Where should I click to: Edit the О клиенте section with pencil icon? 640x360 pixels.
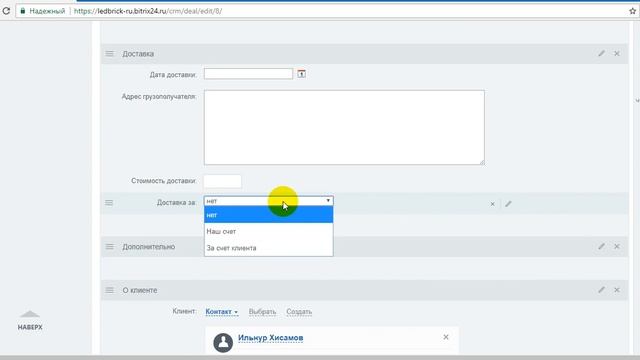pos(601,290)
